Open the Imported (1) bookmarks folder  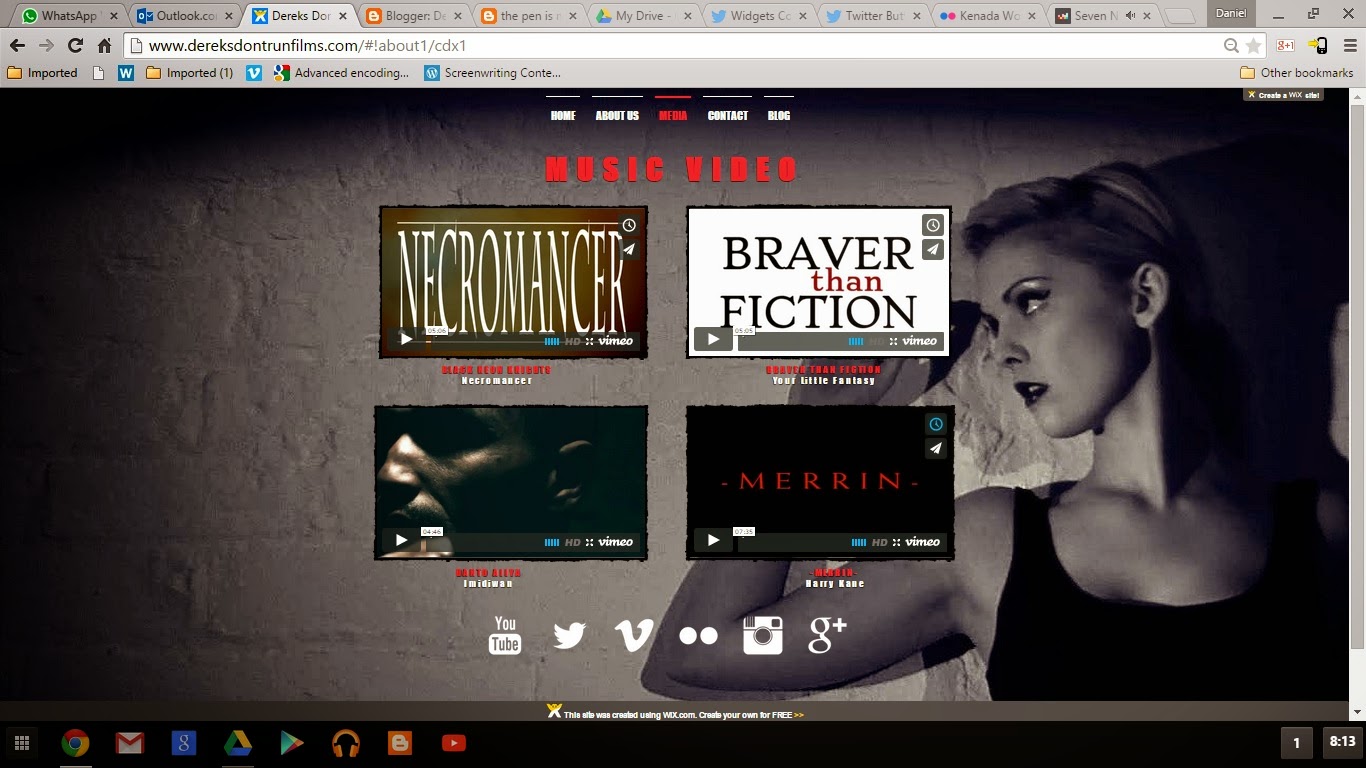190,73
